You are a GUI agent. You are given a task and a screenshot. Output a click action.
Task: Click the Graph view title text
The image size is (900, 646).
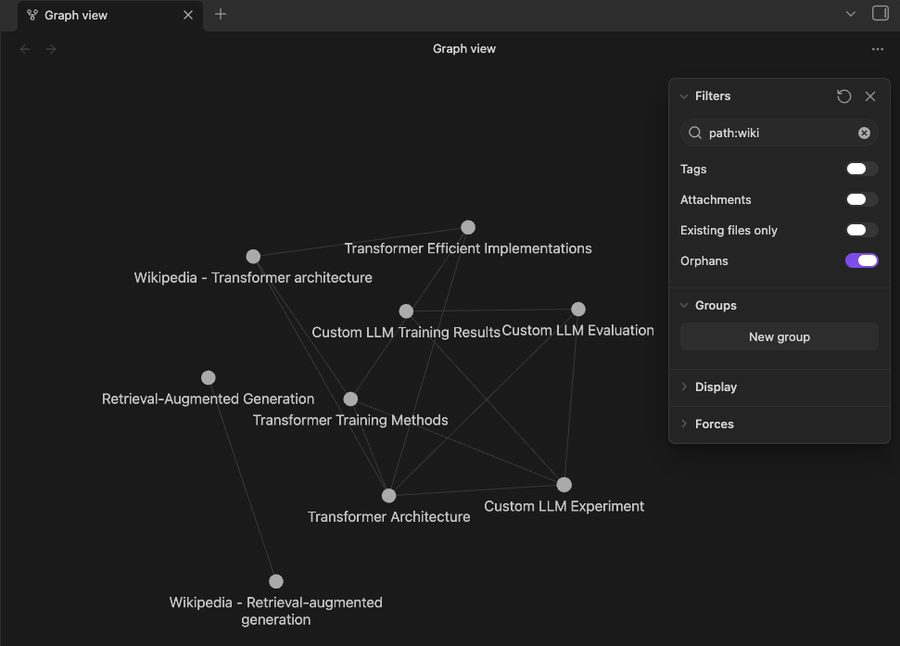pos(464,49)
